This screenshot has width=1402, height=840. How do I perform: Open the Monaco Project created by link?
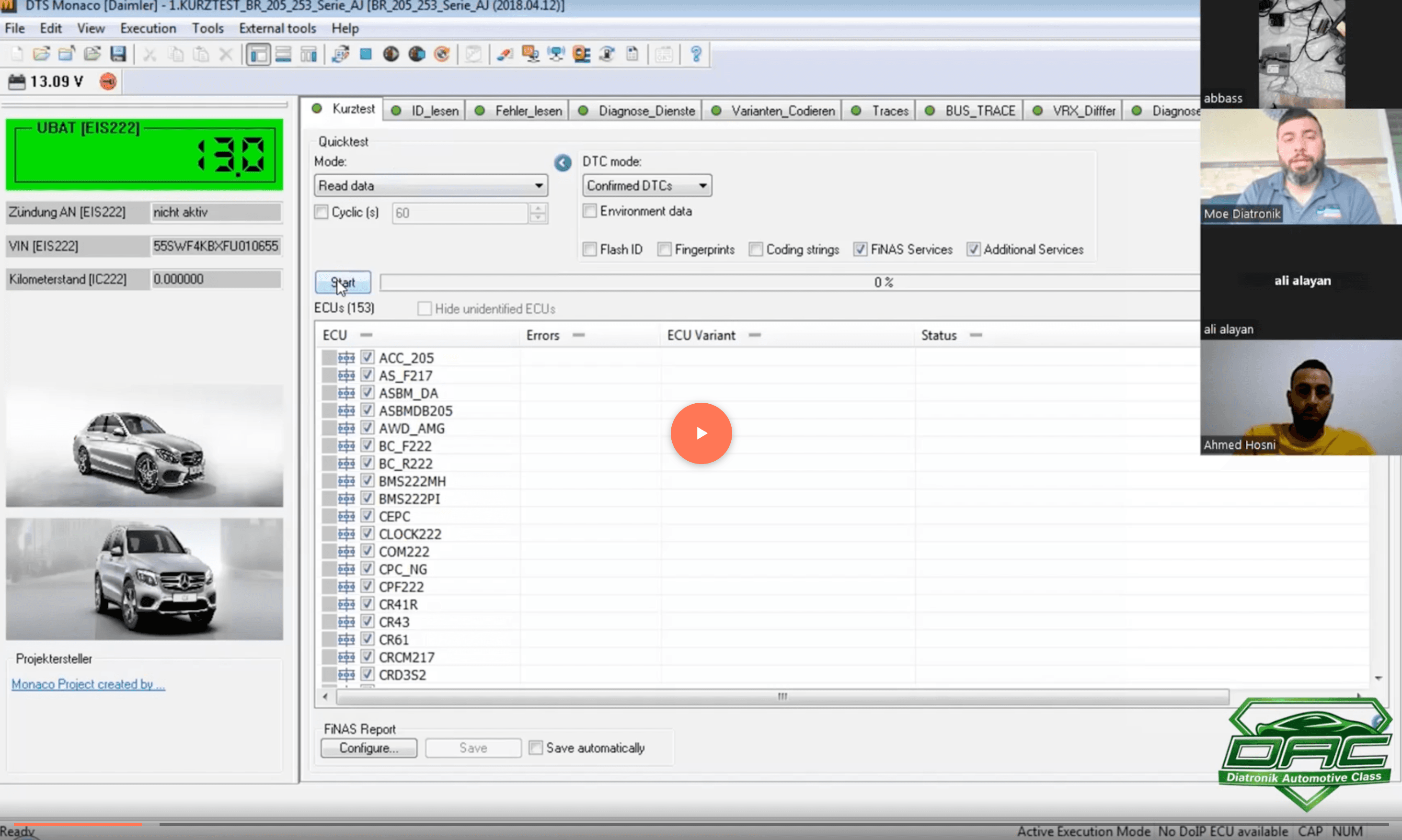[x=88, y=684]
